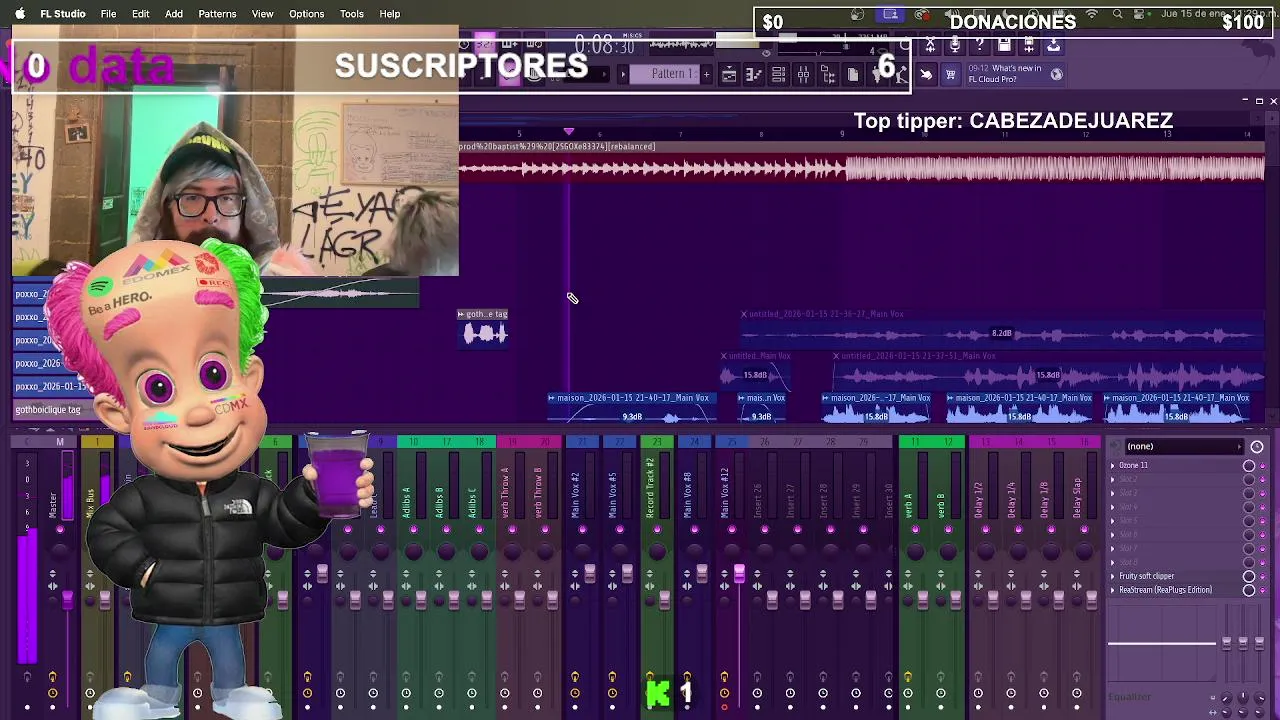Open ReaStream (ReaPlugs Edition) plugin

click(1165, 590)
